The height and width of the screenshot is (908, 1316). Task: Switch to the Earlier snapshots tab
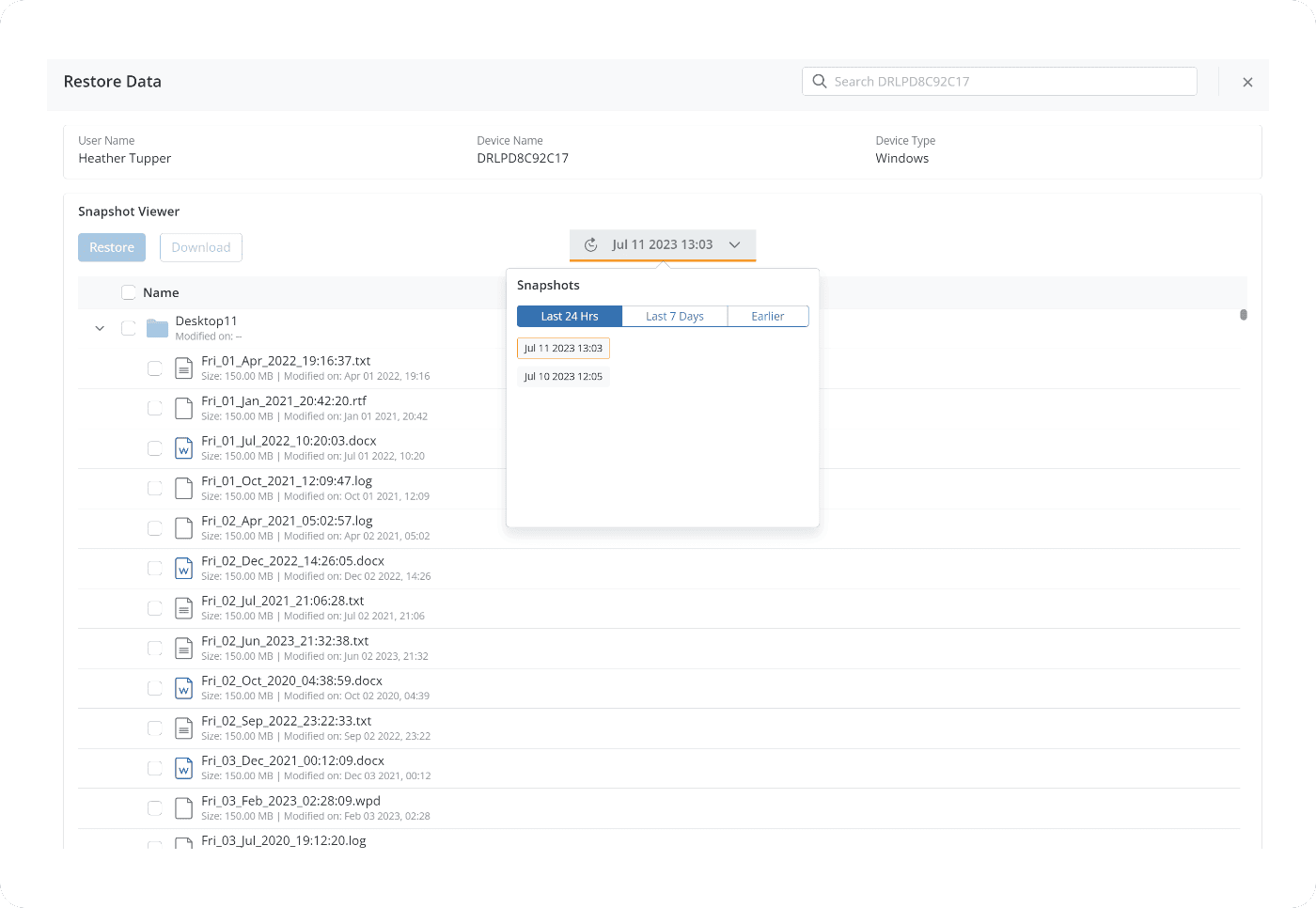point(767,317)
